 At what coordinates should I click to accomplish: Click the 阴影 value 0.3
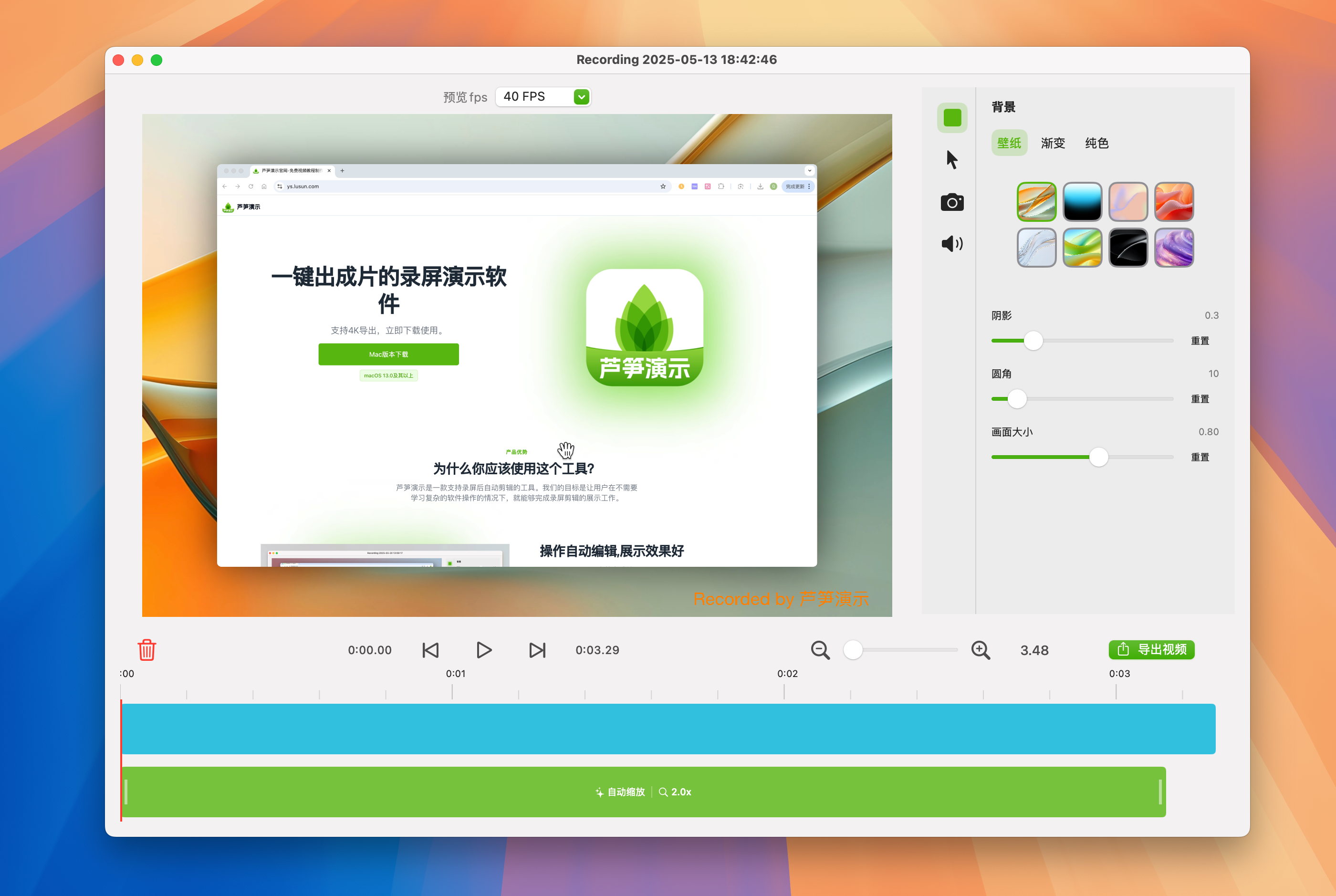point(1211,315)
